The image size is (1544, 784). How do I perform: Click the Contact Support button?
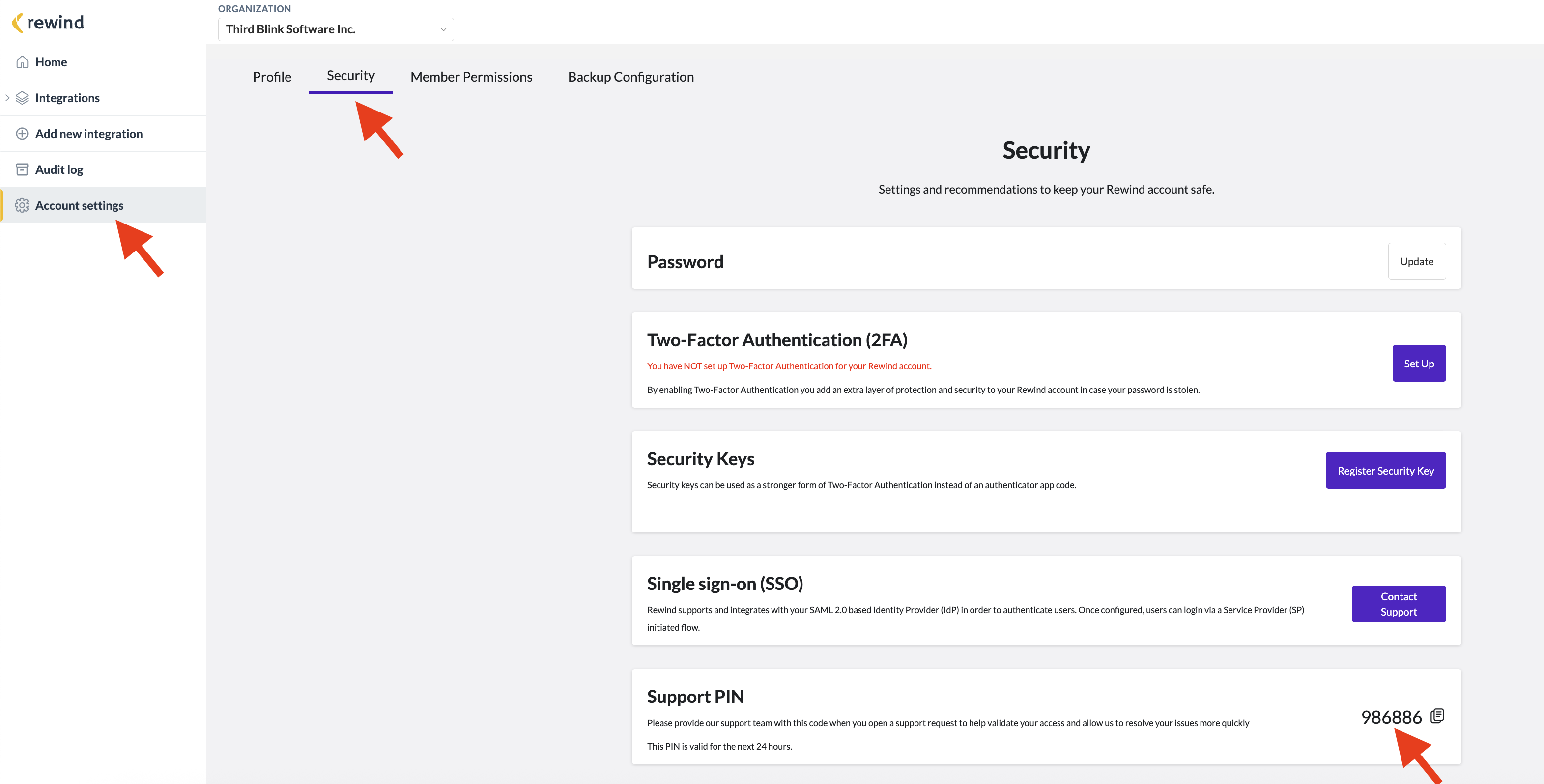pos(1399,604)
